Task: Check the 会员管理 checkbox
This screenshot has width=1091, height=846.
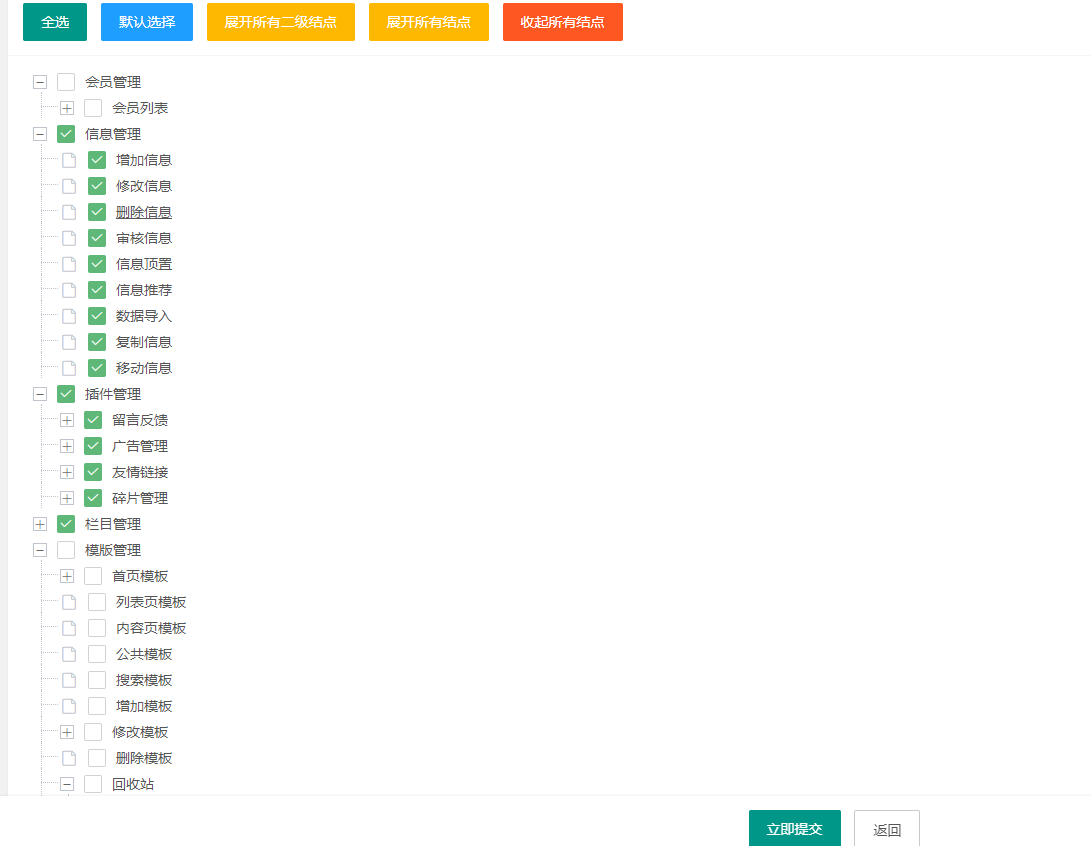Action: click(x=66, y=82)
